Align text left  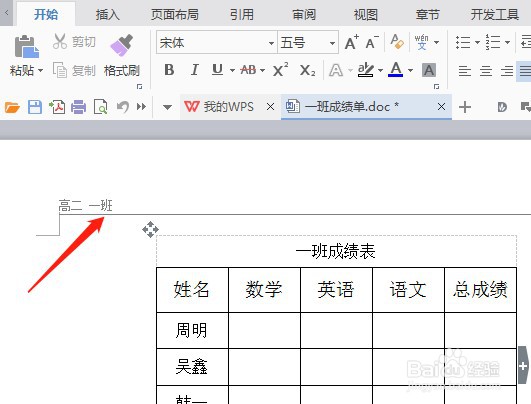point(465,71)
